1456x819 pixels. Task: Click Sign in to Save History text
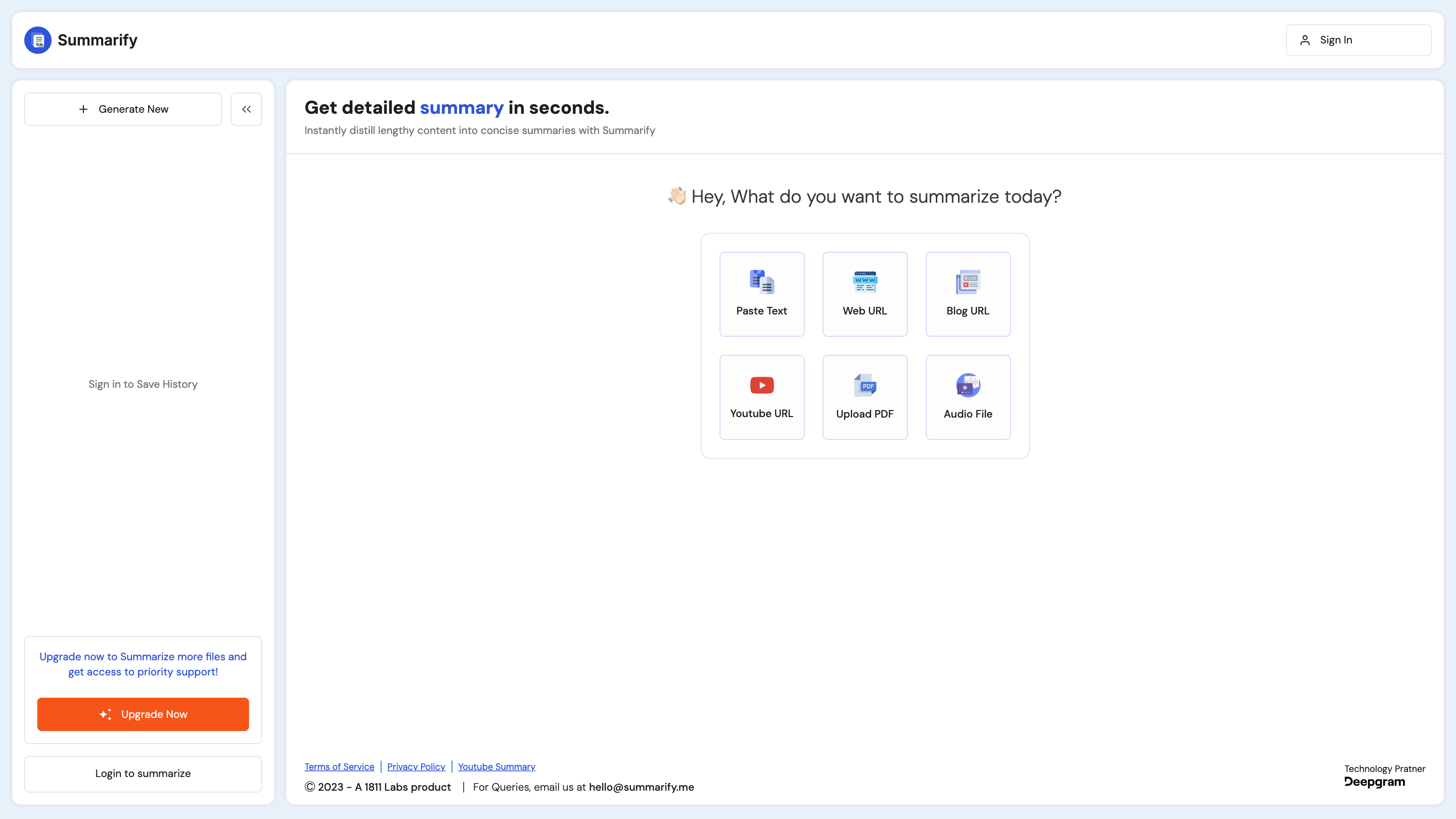pyautogui.click(x=143, y=384)
